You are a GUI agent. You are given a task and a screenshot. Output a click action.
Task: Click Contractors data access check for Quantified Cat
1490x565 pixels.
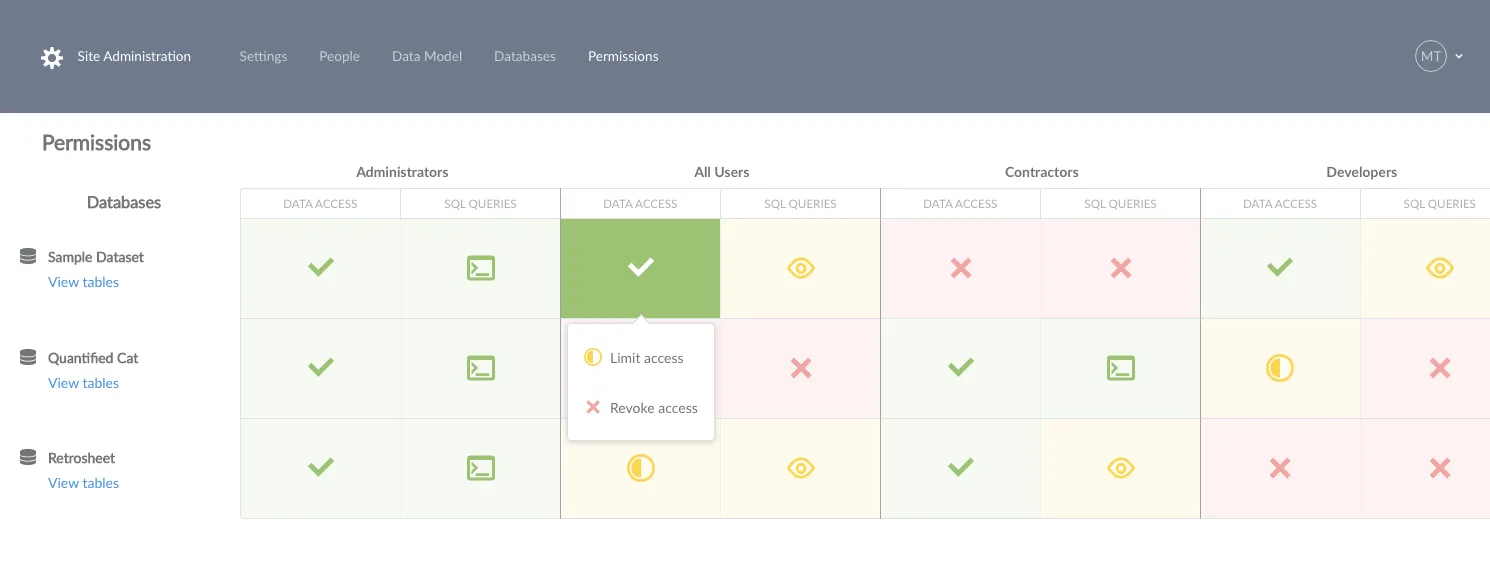click(961, 368)
